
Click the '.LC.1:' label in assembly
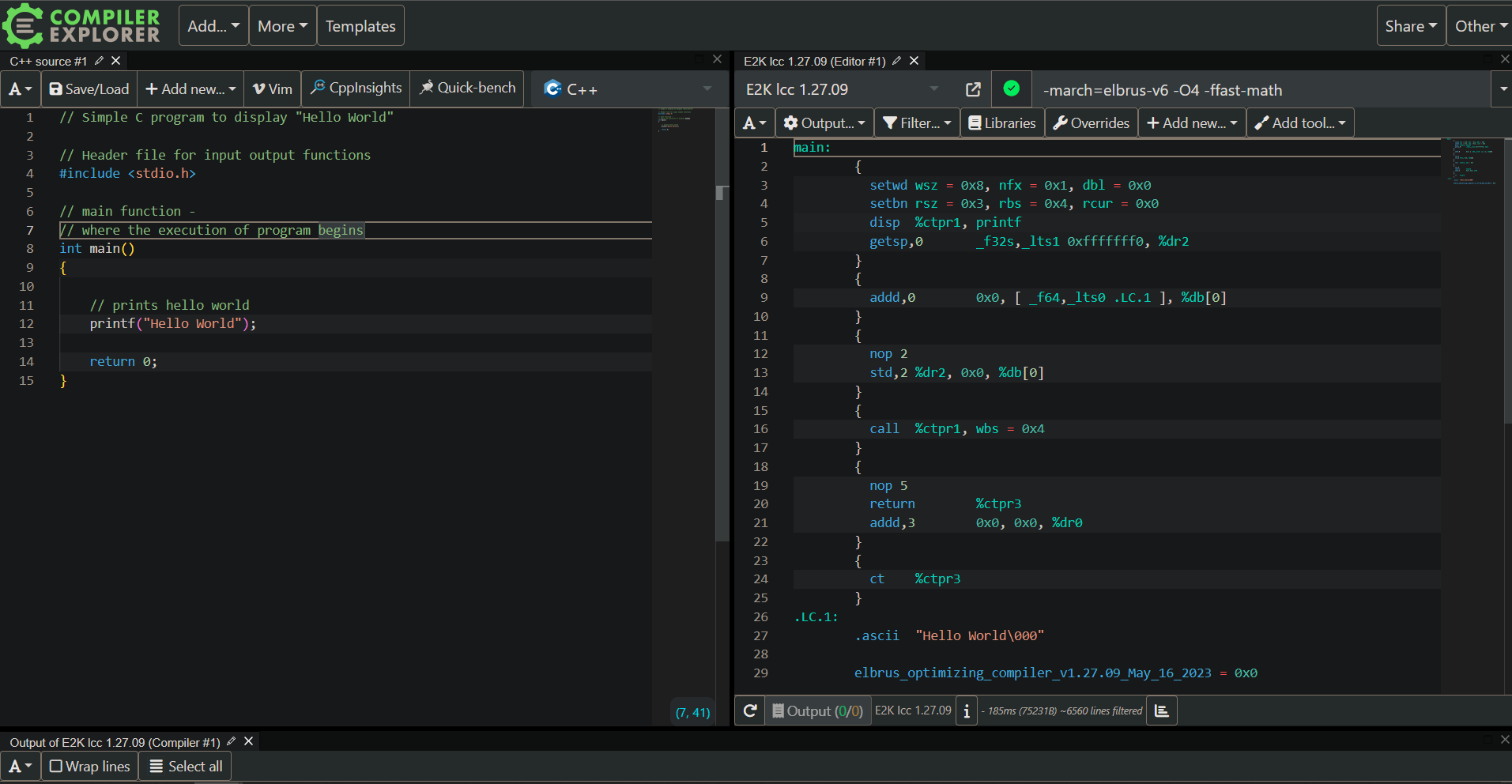[816, 616]
